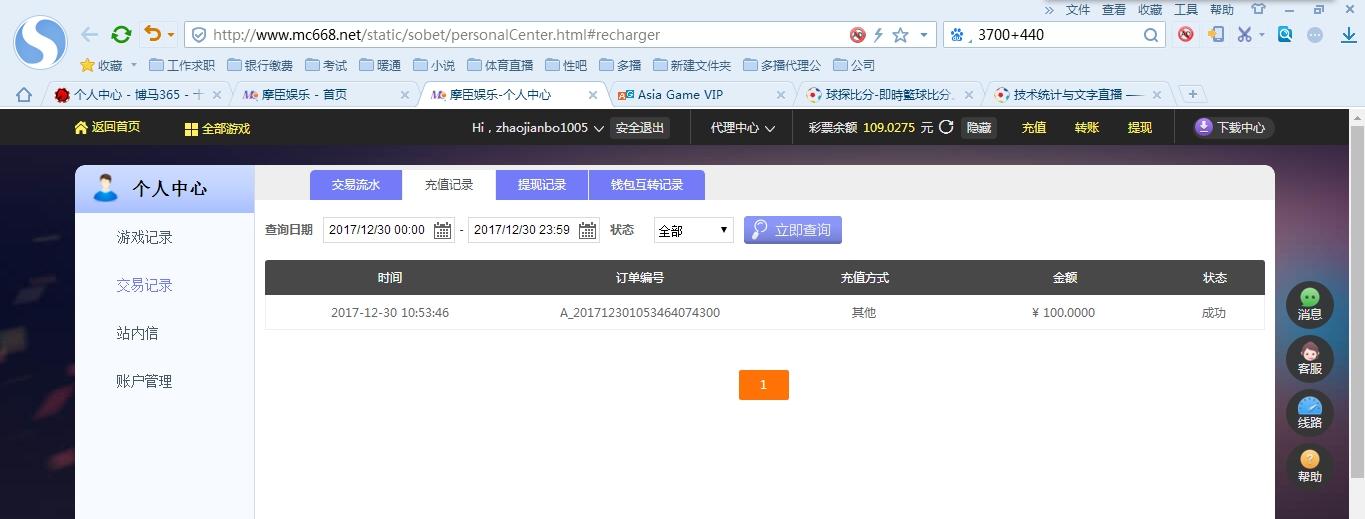
Task: Click the 立即查询 search button
Action: click(793, 230)
